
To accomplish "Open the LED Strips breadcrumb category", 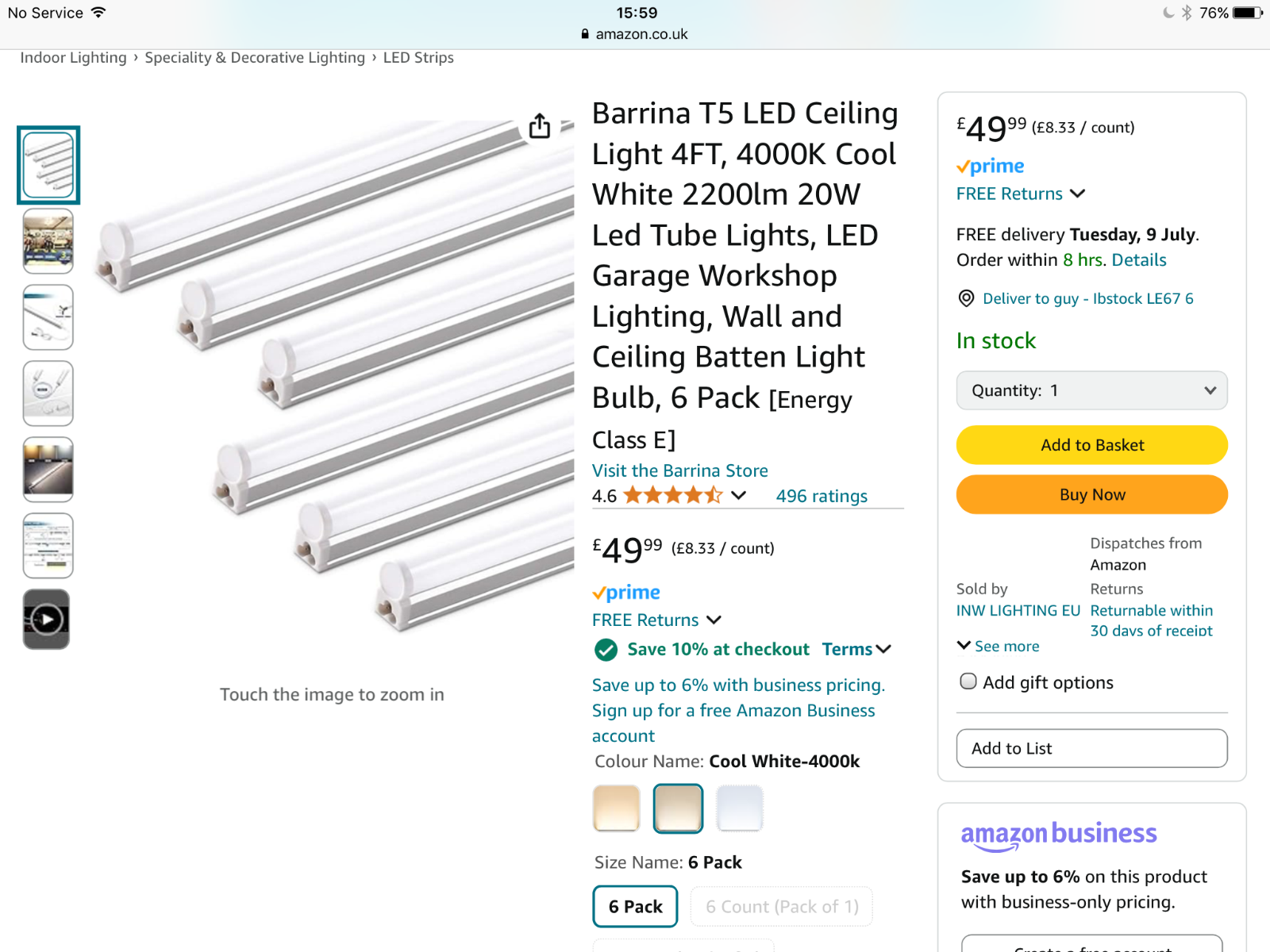I will click(418, 58).
